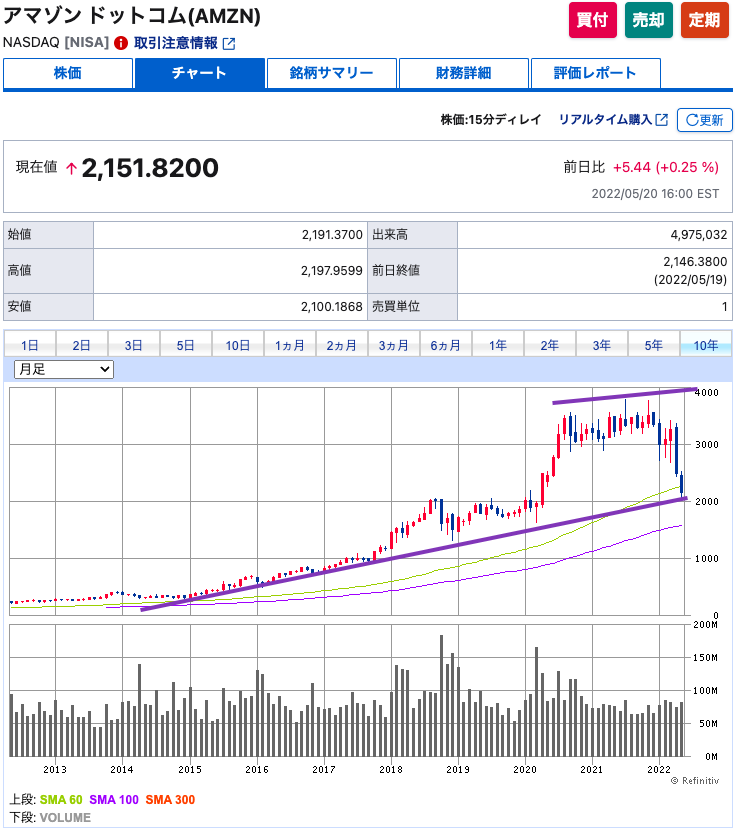Click the 前日比 +5.44 (+0.25 %) value
The width and height of the screenshot is (735, 828).
click(x=666, y=167)
